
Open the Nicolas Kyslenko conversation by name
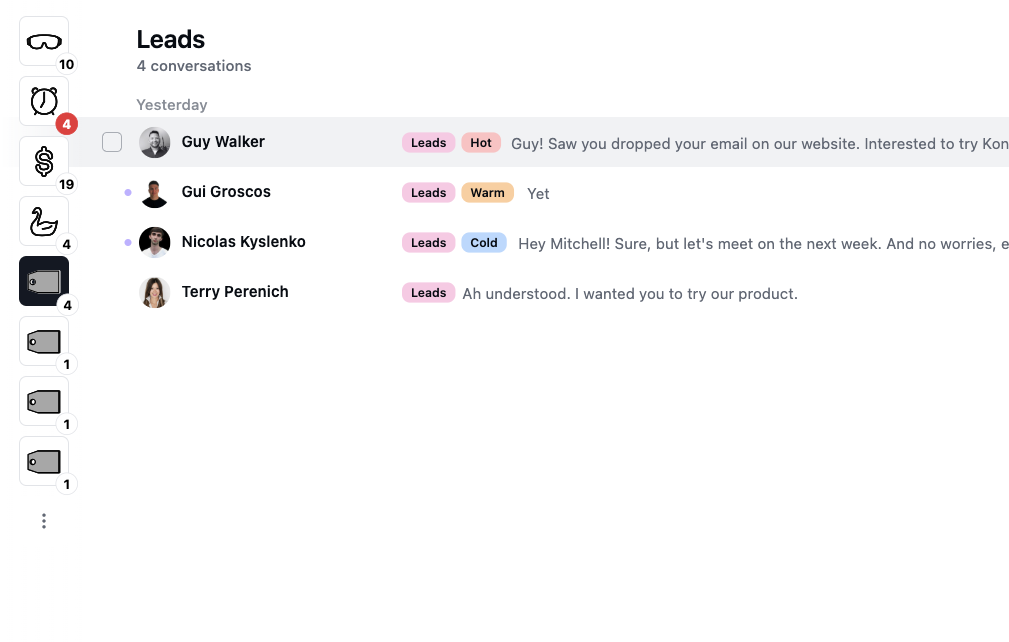click(243, 242)
